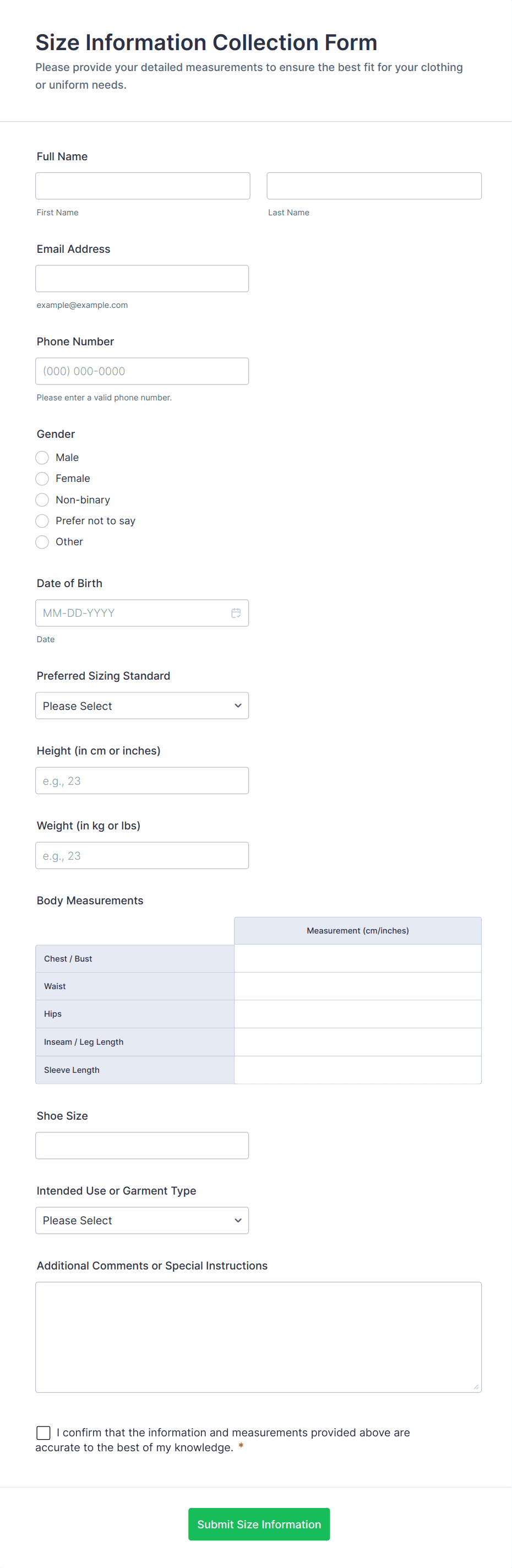Click the Chest / Bust measurement cell
Screen dimensions: 512x1568
[357, 958]
